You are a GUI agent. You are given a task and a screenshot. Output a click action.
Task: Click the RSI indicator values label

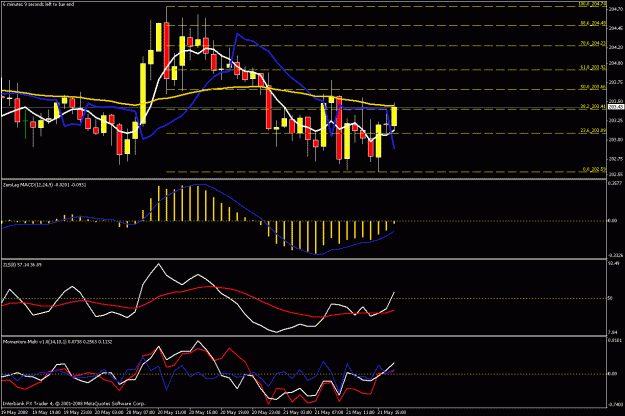[x=22, y=265]
